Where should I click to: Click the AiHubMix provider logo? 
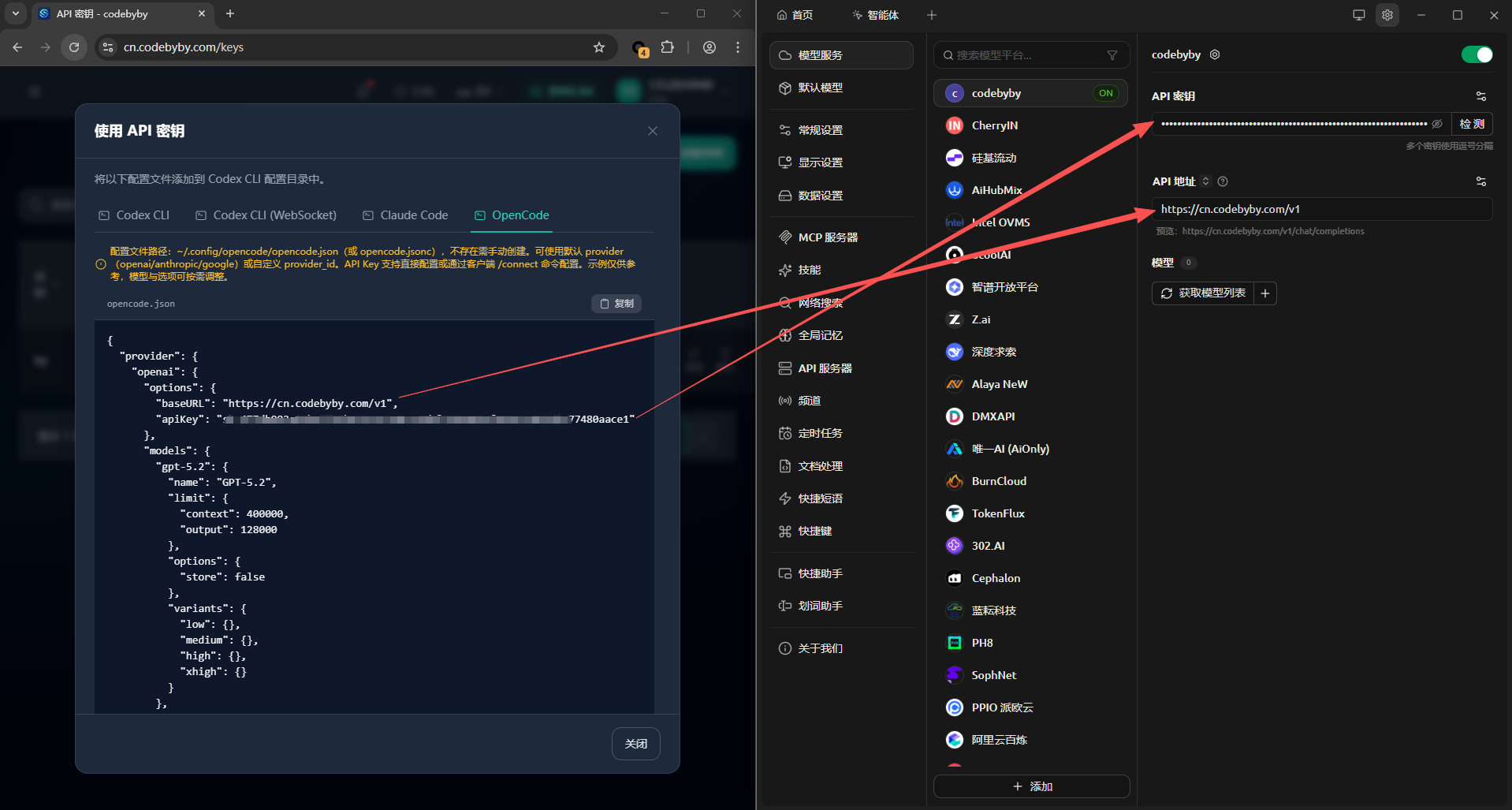coord(955,190)
